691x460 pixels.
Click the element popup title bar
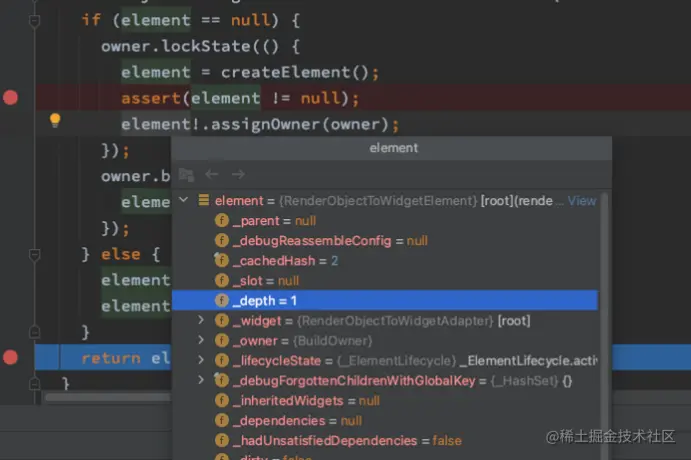(391, 148)
